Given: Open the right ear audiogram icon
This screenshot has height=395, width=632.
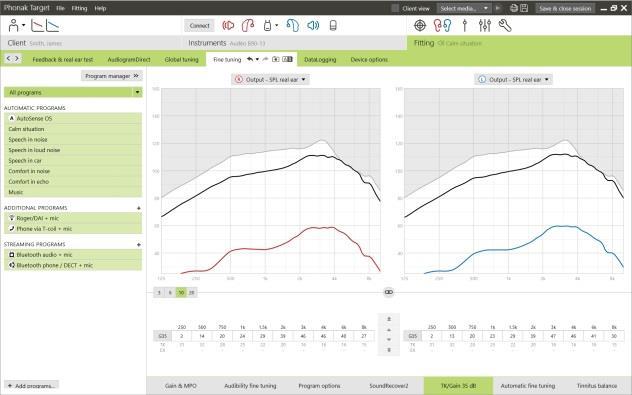Looking at the screenshot, I should (37, 25).
